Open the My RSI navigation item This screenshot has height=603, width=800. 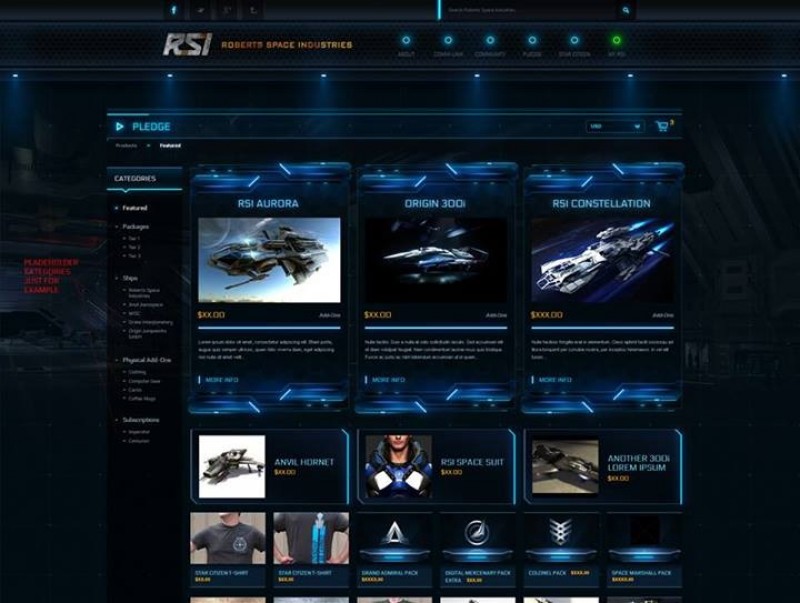[x=616, y=45]
